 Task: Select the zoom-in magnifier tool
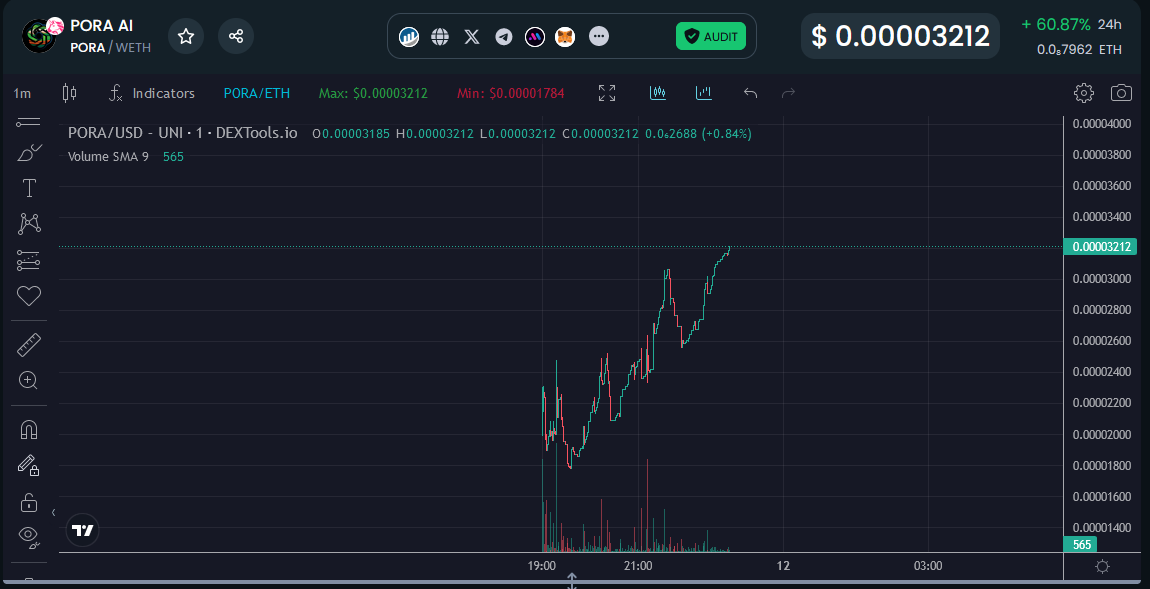pyautogui.click(x=29, y=380)
